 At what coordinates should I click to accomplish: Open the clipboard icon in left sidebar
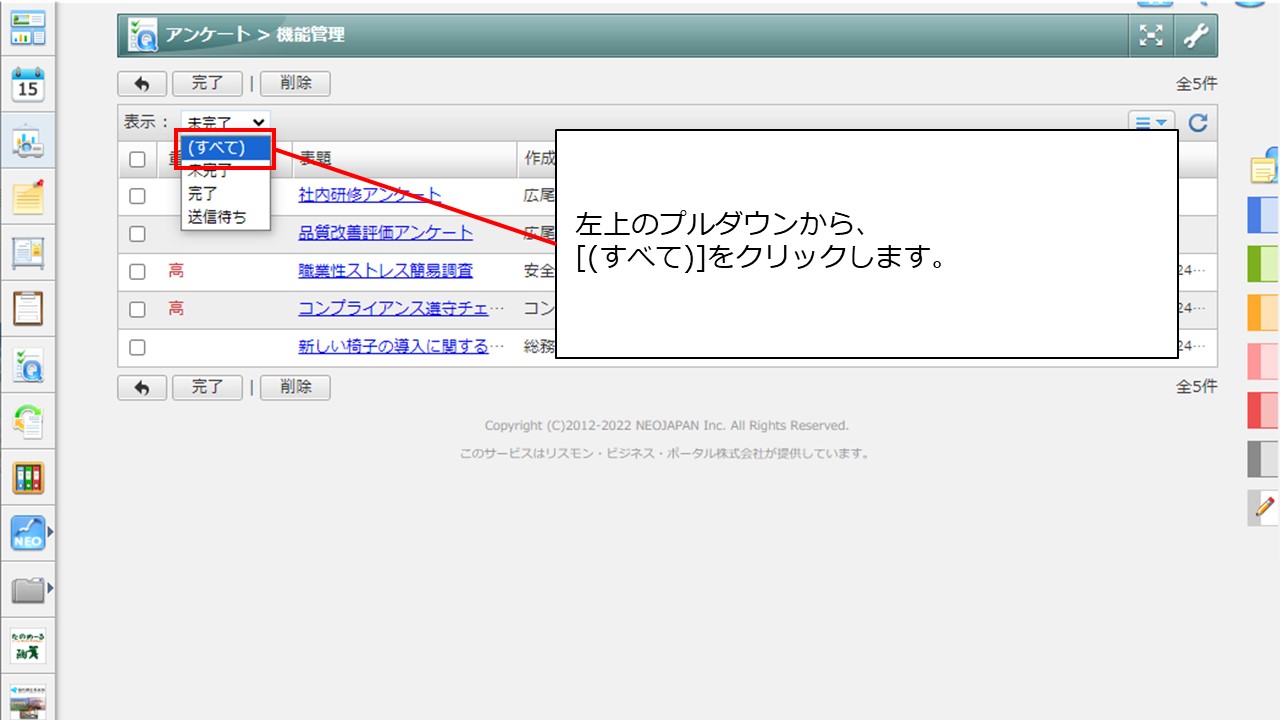tap(28, 309)
